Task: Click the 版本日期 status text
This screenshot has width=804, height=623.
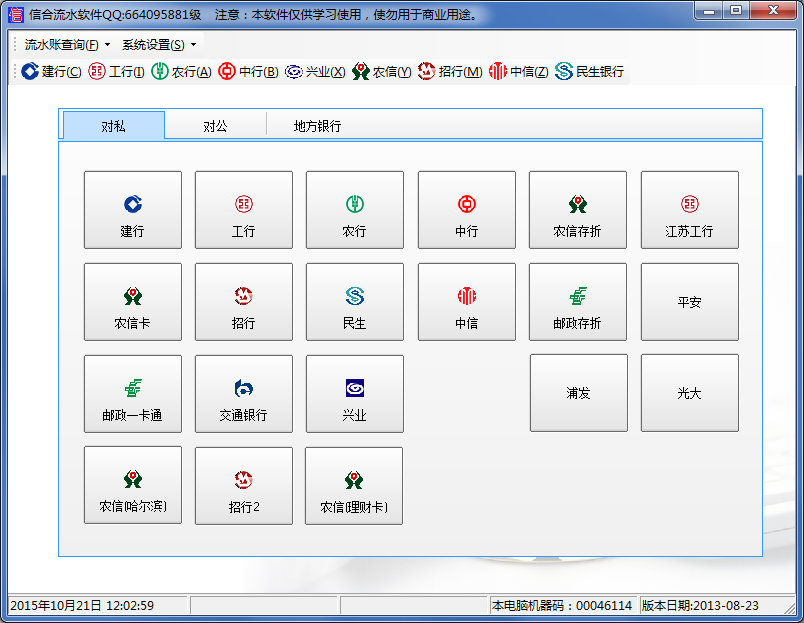Action: tap(700, 606)
